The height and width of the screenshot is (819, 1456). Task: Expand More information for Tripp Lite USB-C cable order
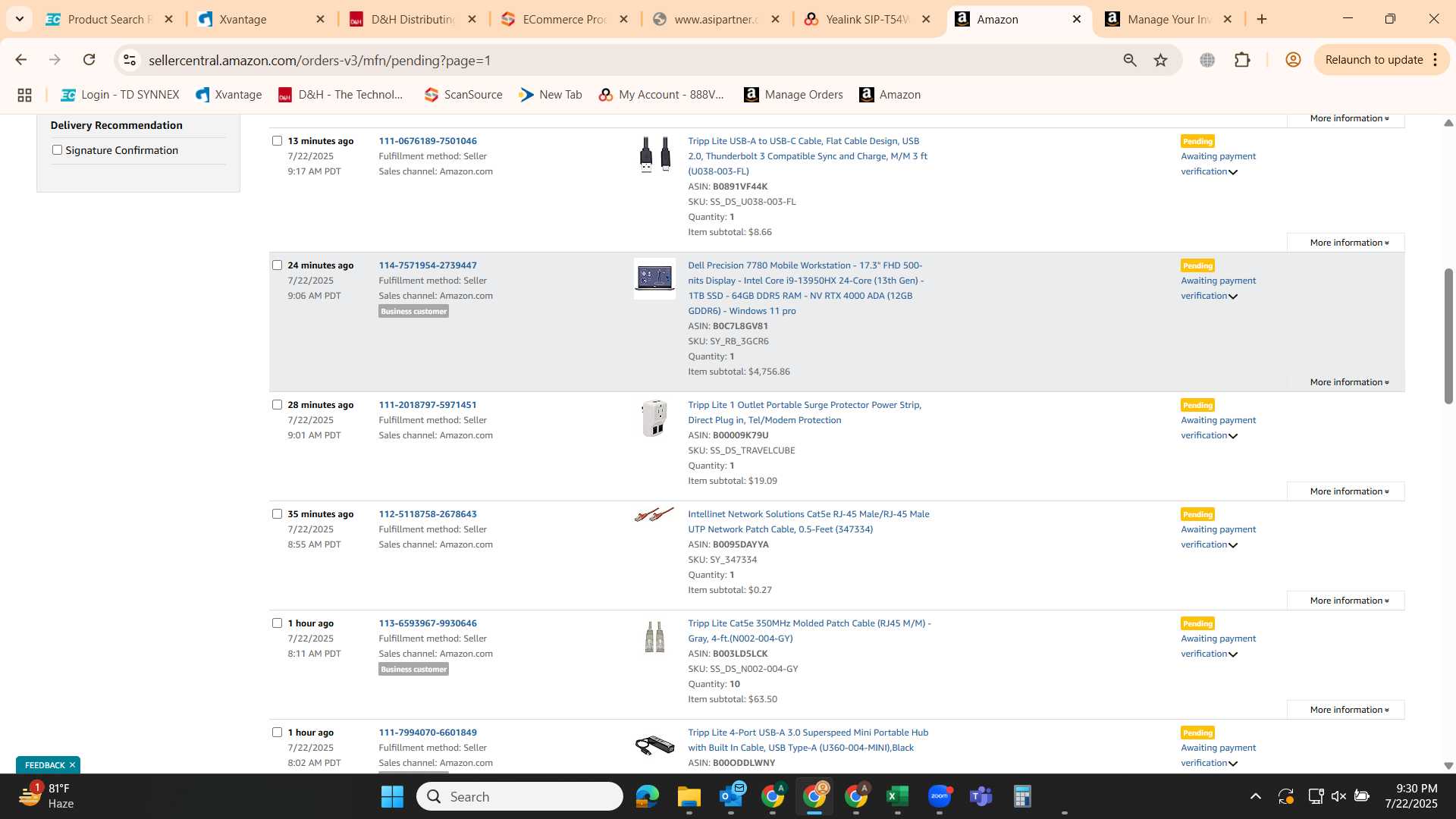pos(1346,243)
